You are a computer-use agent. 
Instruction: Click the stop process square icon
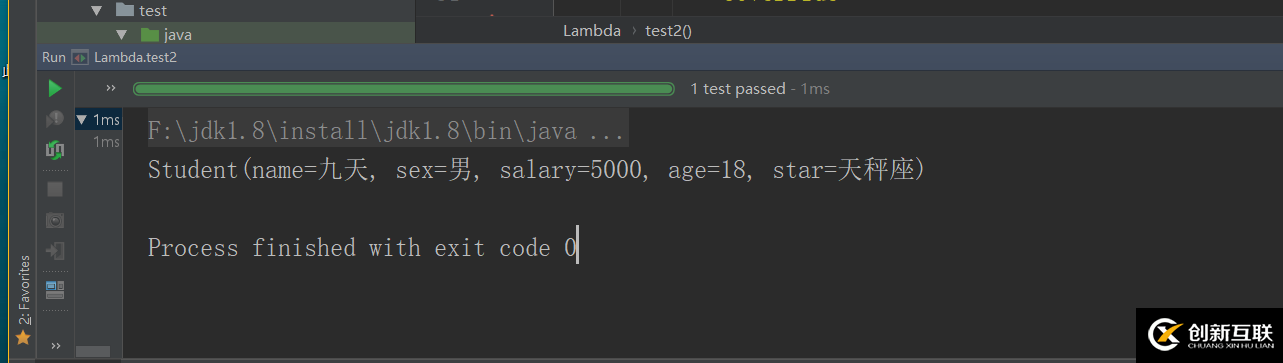pos(55,189)
